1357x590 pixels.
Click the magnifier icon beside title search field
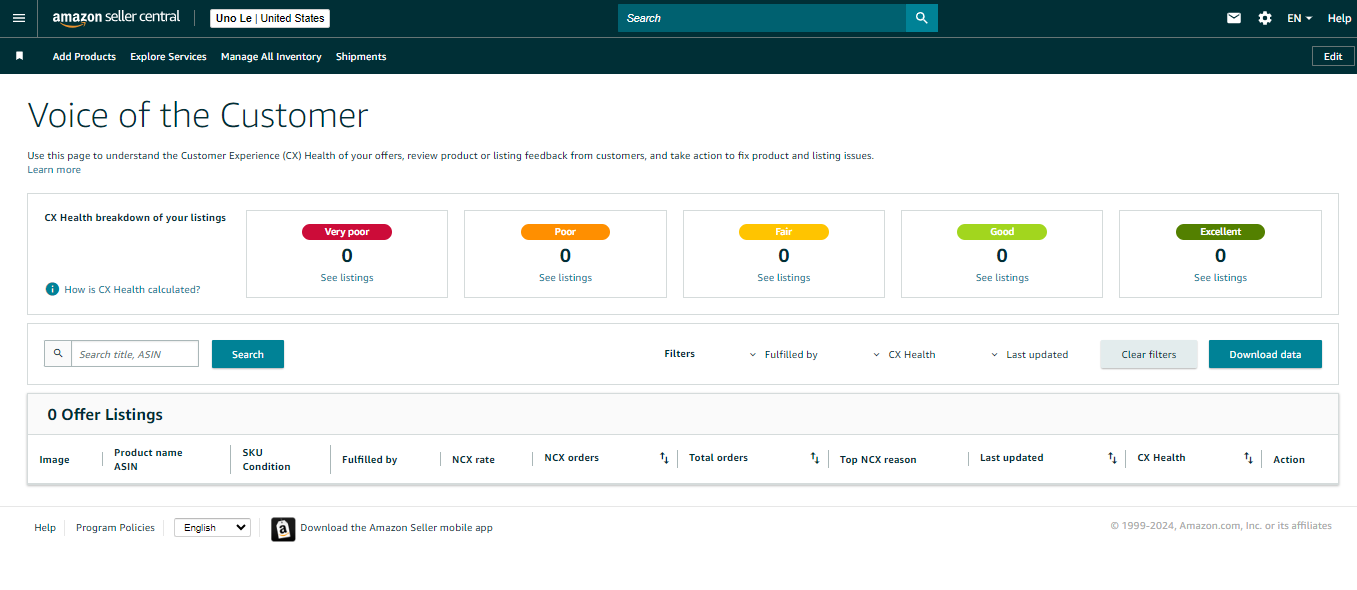tap(58, 354)
